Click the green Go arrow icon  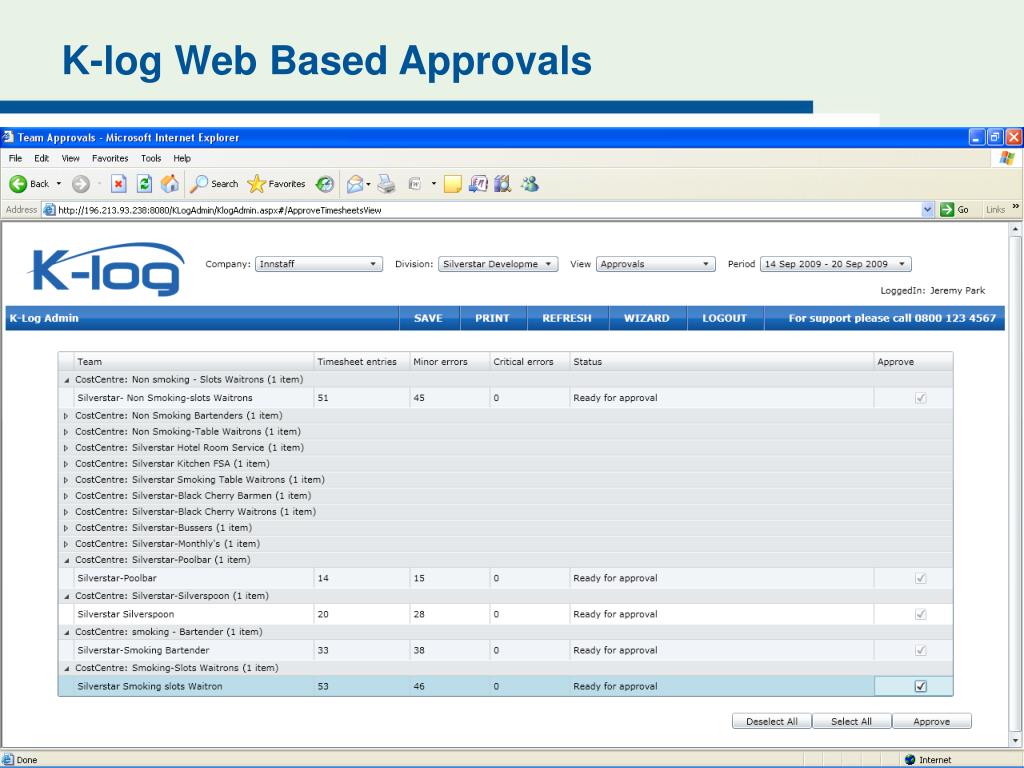(x=947, y=210)
